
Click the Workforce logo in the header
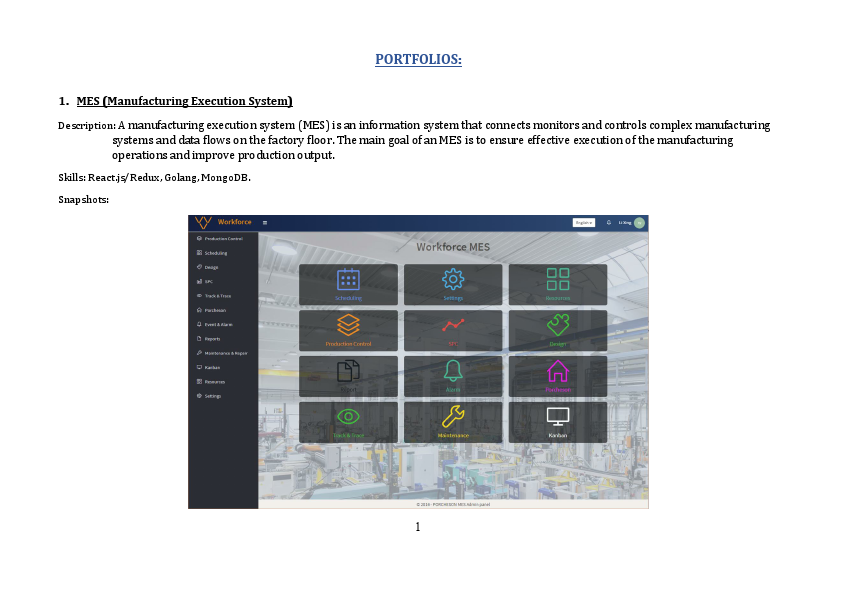[x=223, y=222]
